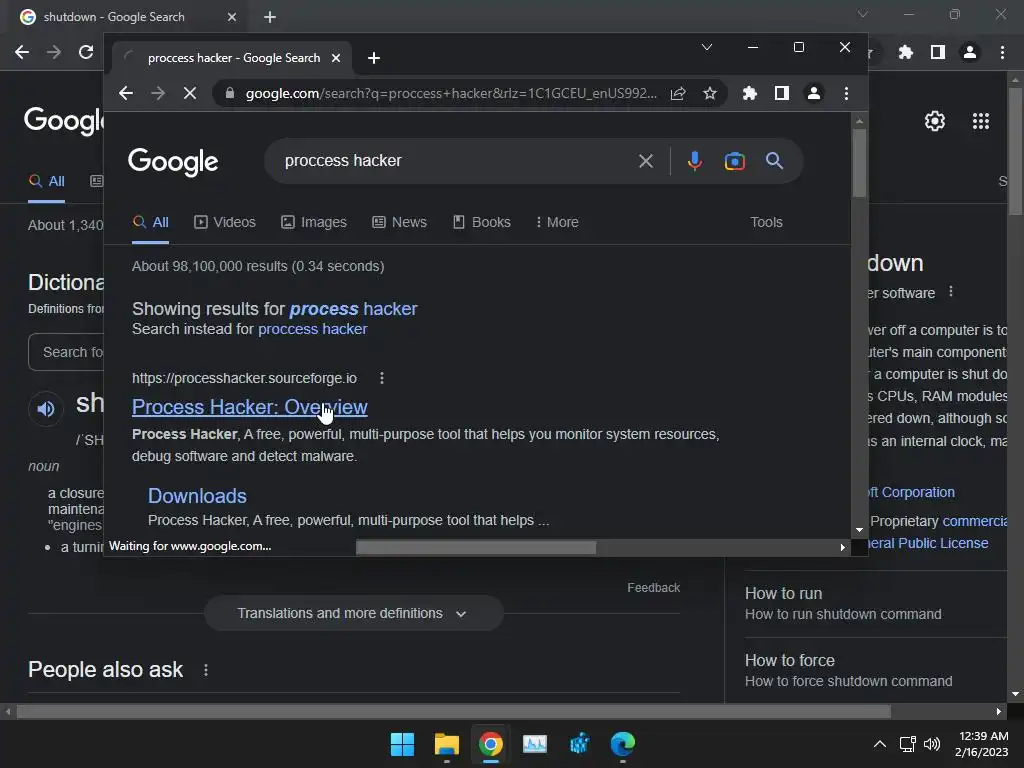Toggle side panel icon in front window
The width and height of the screenshot is (1024, 768).
(782, 93)
